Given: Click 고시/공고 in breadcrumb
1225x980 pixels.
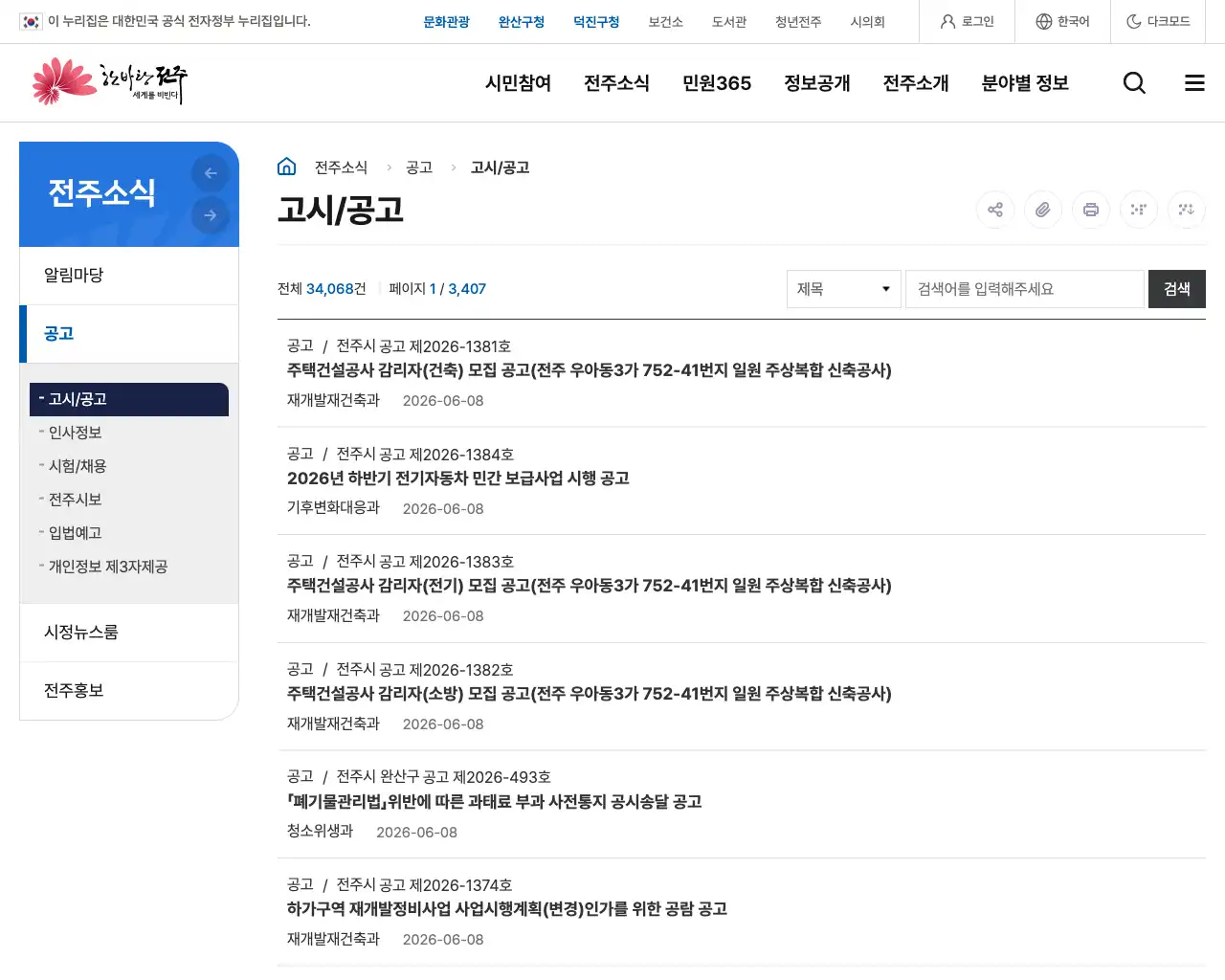Looking at the screenshot, I should click(500, 167).
